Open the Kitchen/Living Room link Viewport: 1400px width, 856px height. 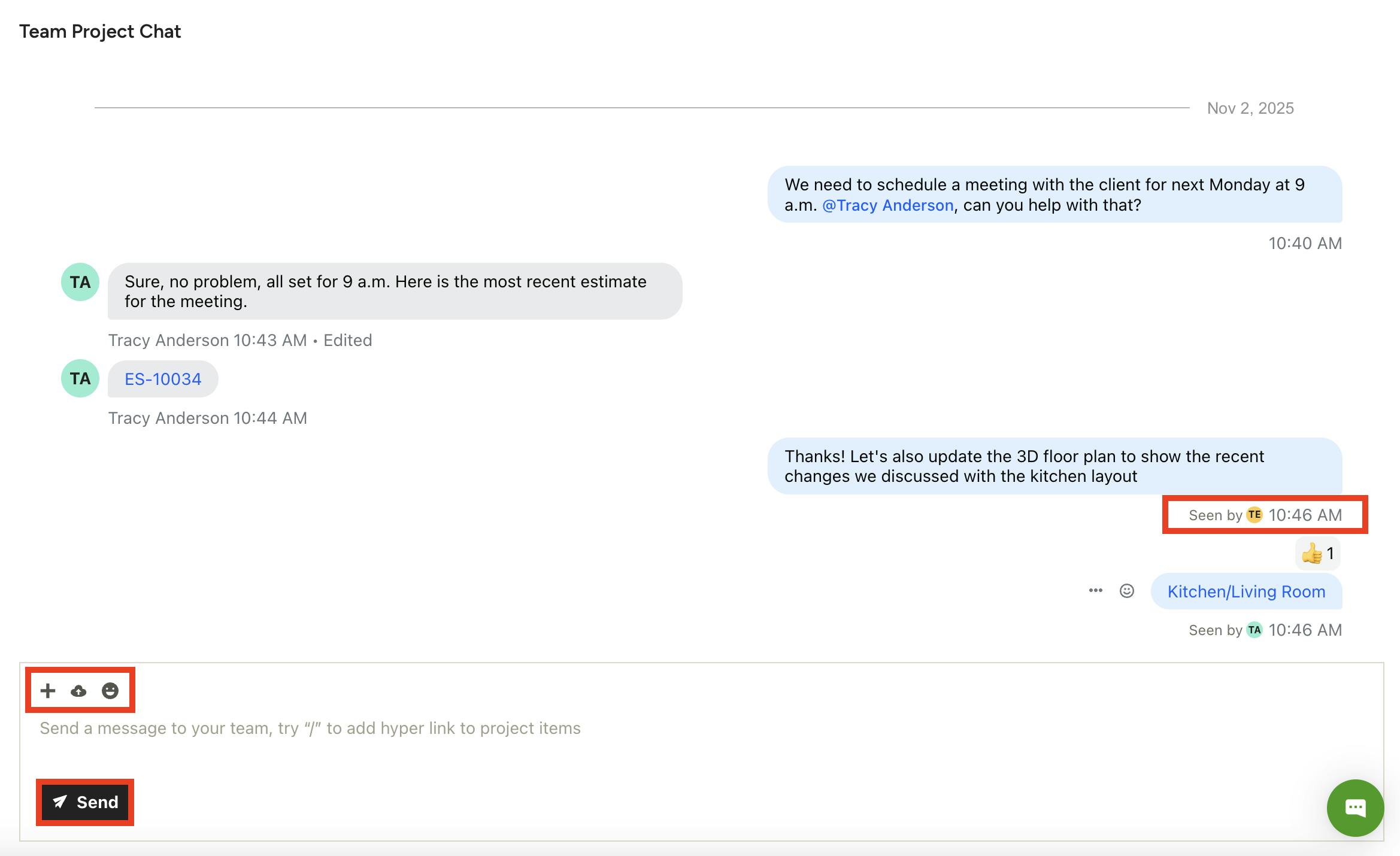click(1246, 591)
